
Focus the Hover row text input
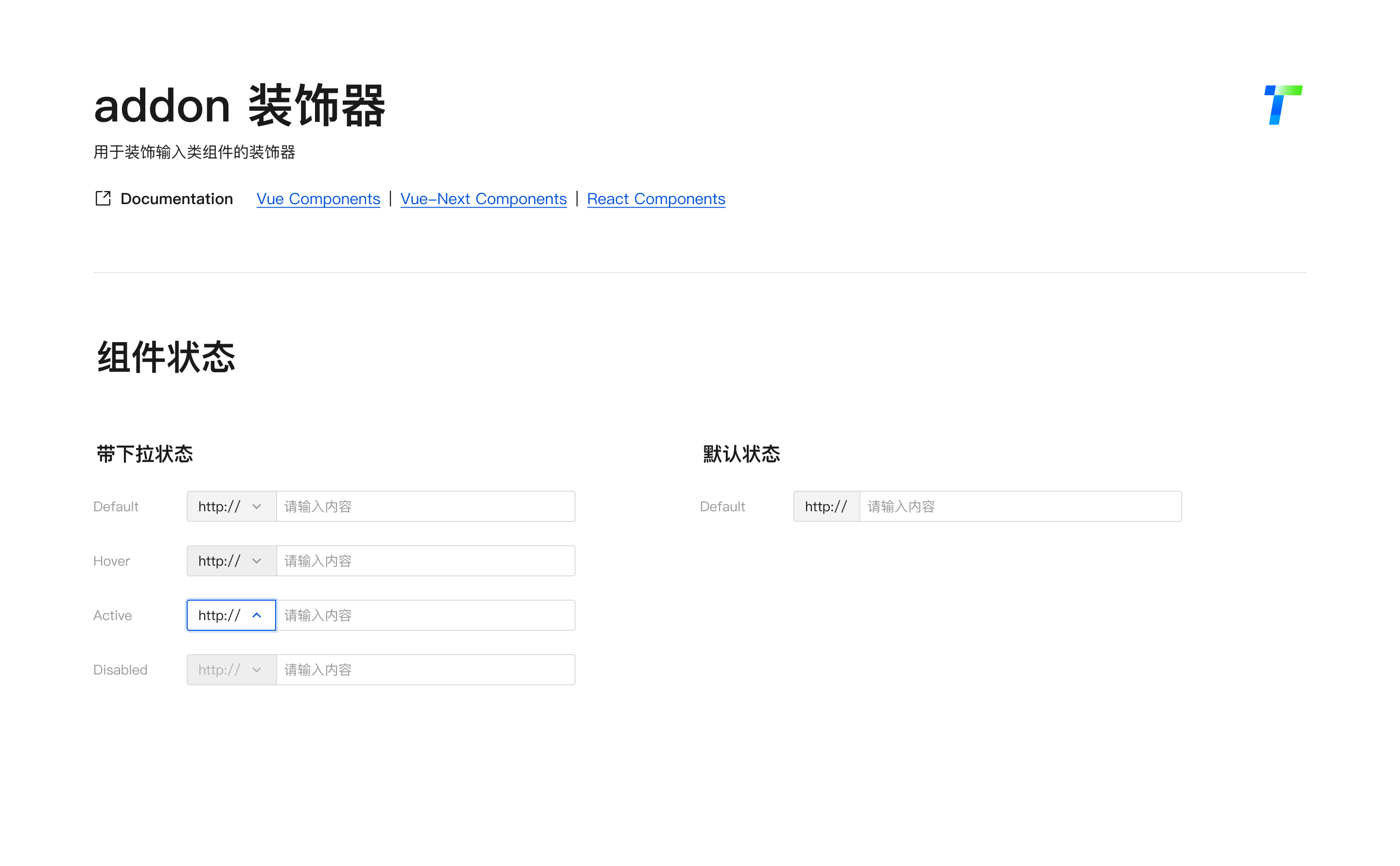[x=425, y=561]
